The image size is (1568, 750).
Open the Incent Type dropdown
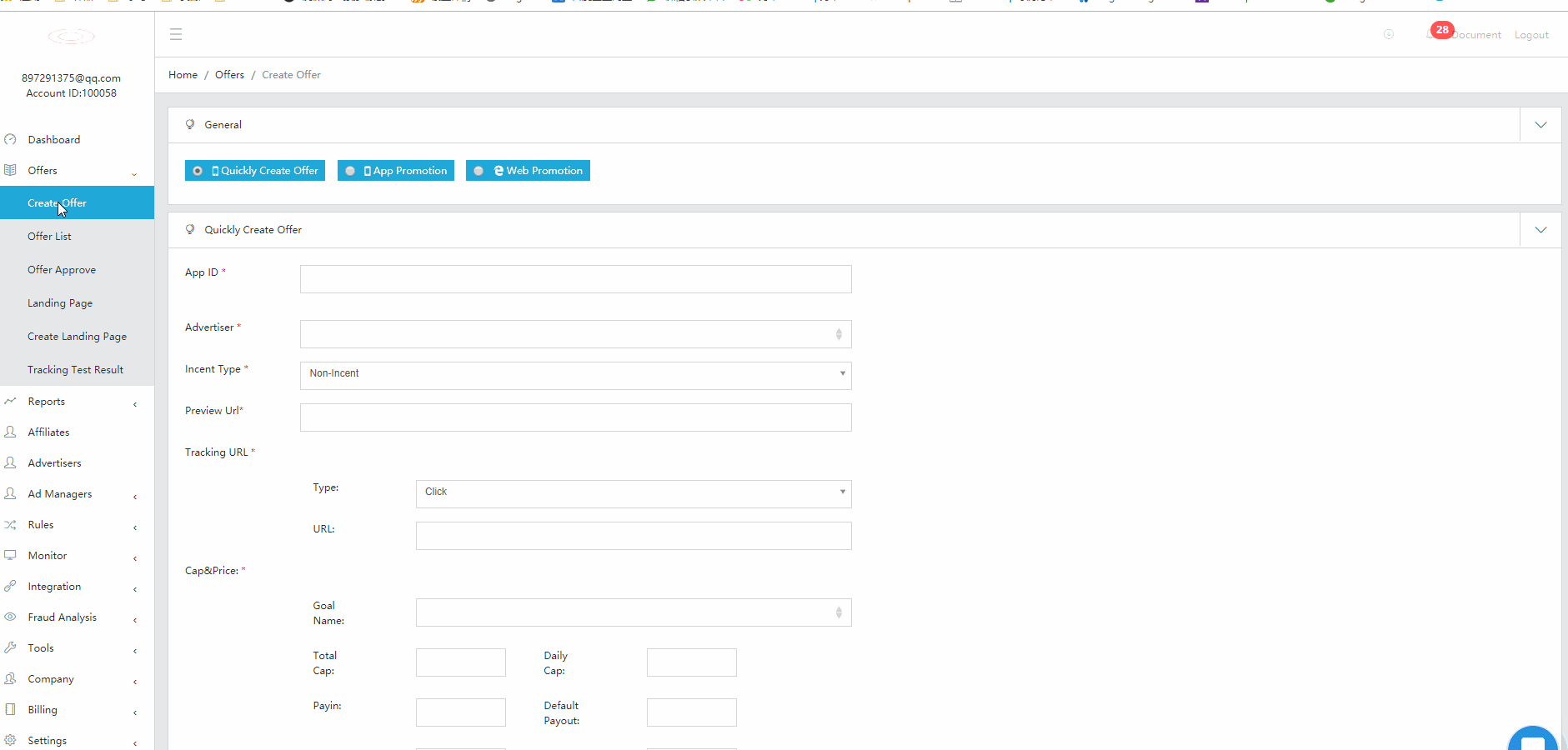[575, 375]
